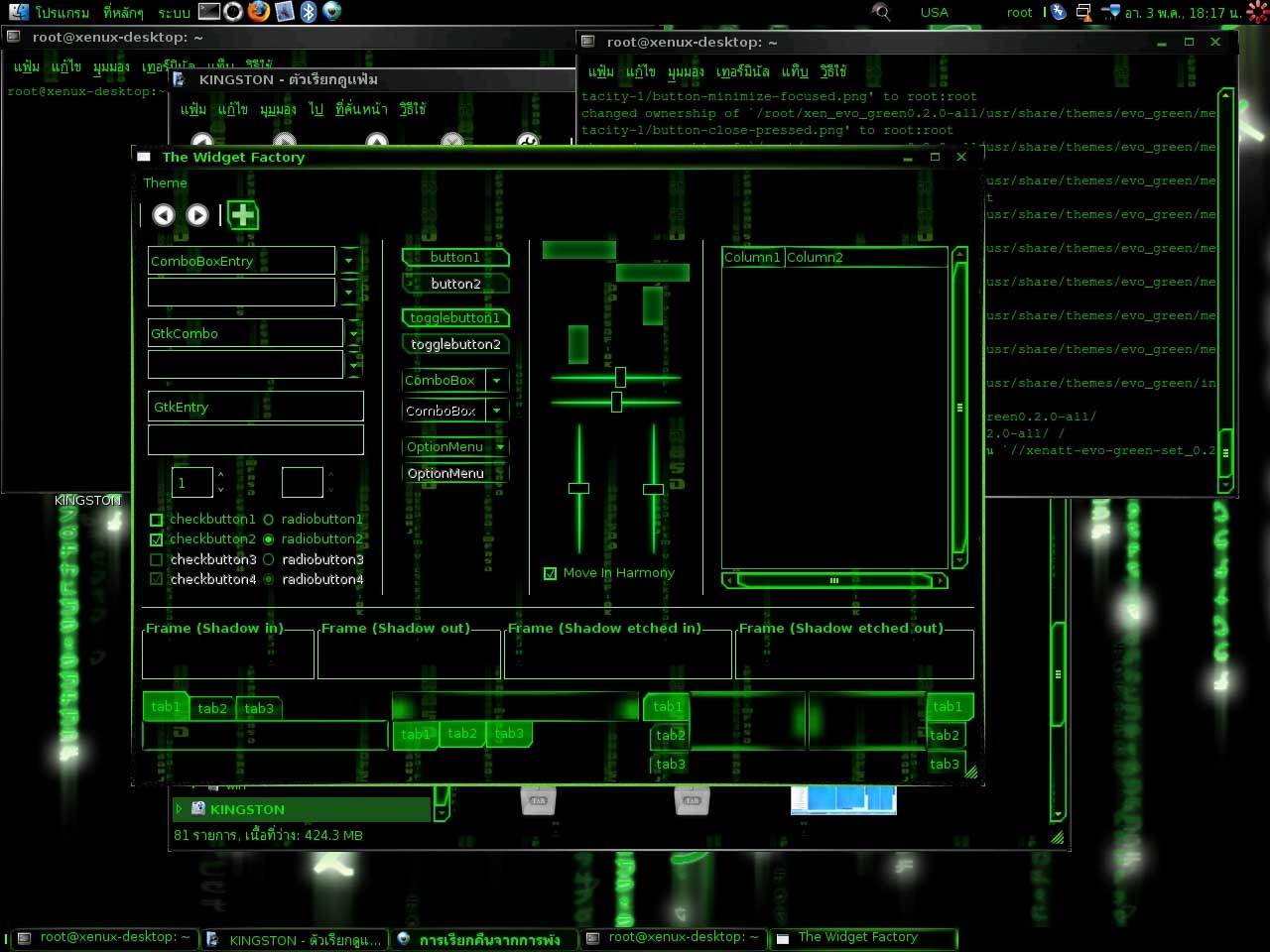Click the dimmed radiobutton3
Image resolution: width=1270 pixels, height=952 pixels.
(268, 559)
